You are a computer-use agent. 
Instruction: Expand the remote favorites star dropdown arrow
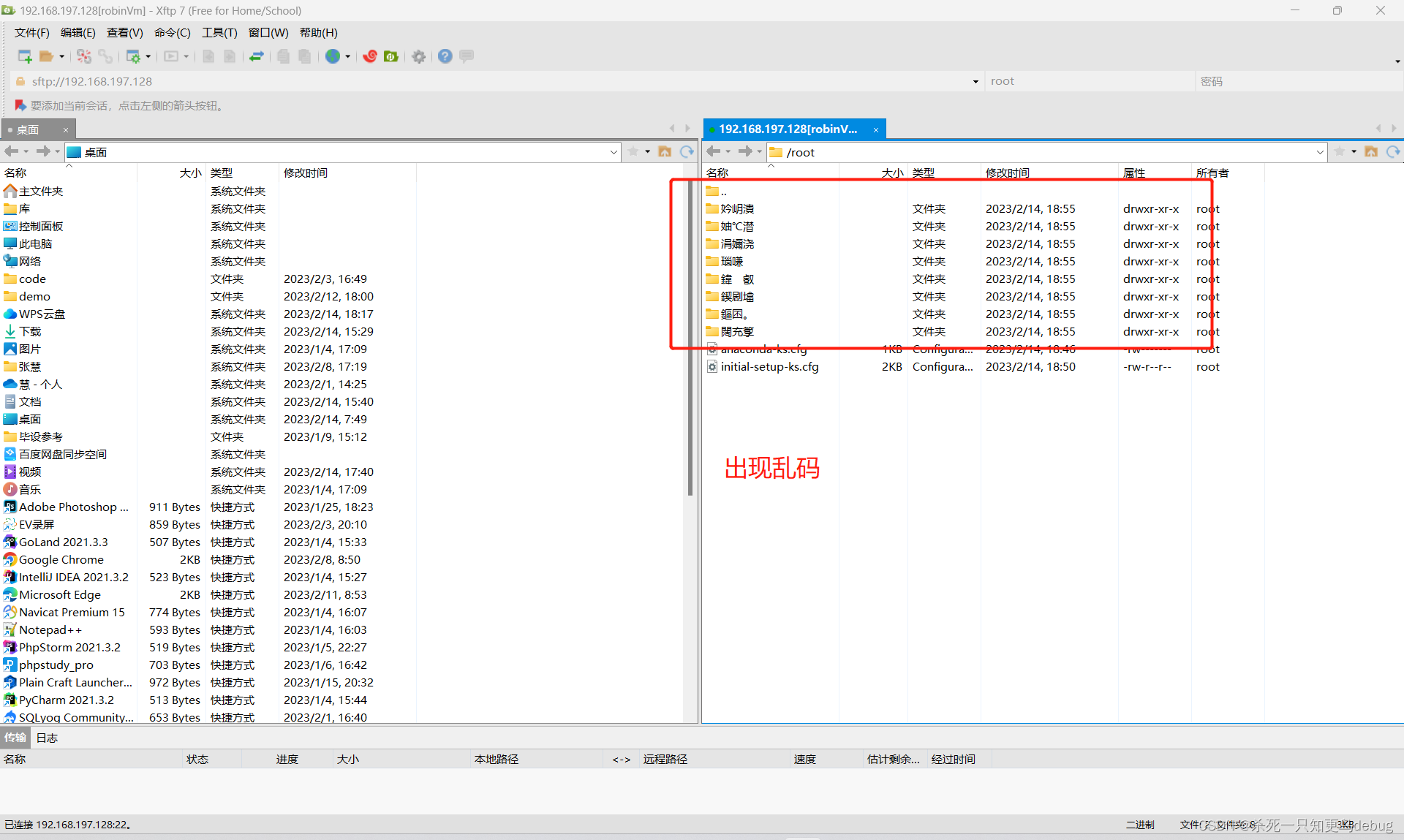1354,151
